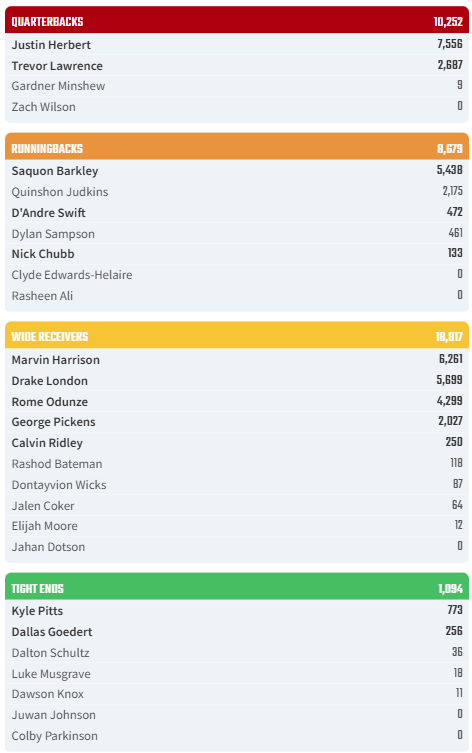Click Clyde Edwards-Helaire's name
The image size is (472, 753).
[x=72, y=275]
